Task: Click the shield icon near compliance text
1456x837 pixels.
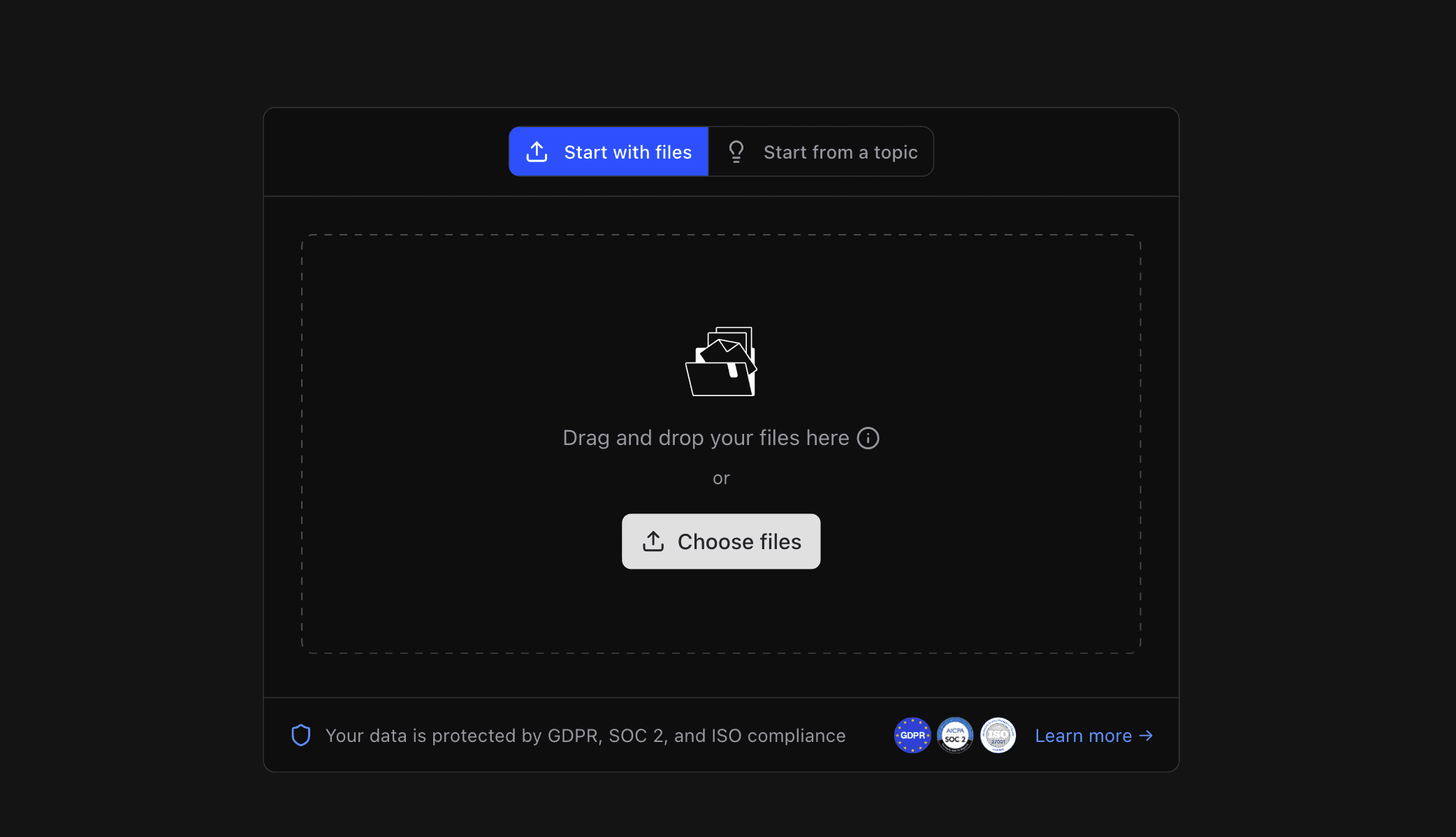Action: (300, 735)
